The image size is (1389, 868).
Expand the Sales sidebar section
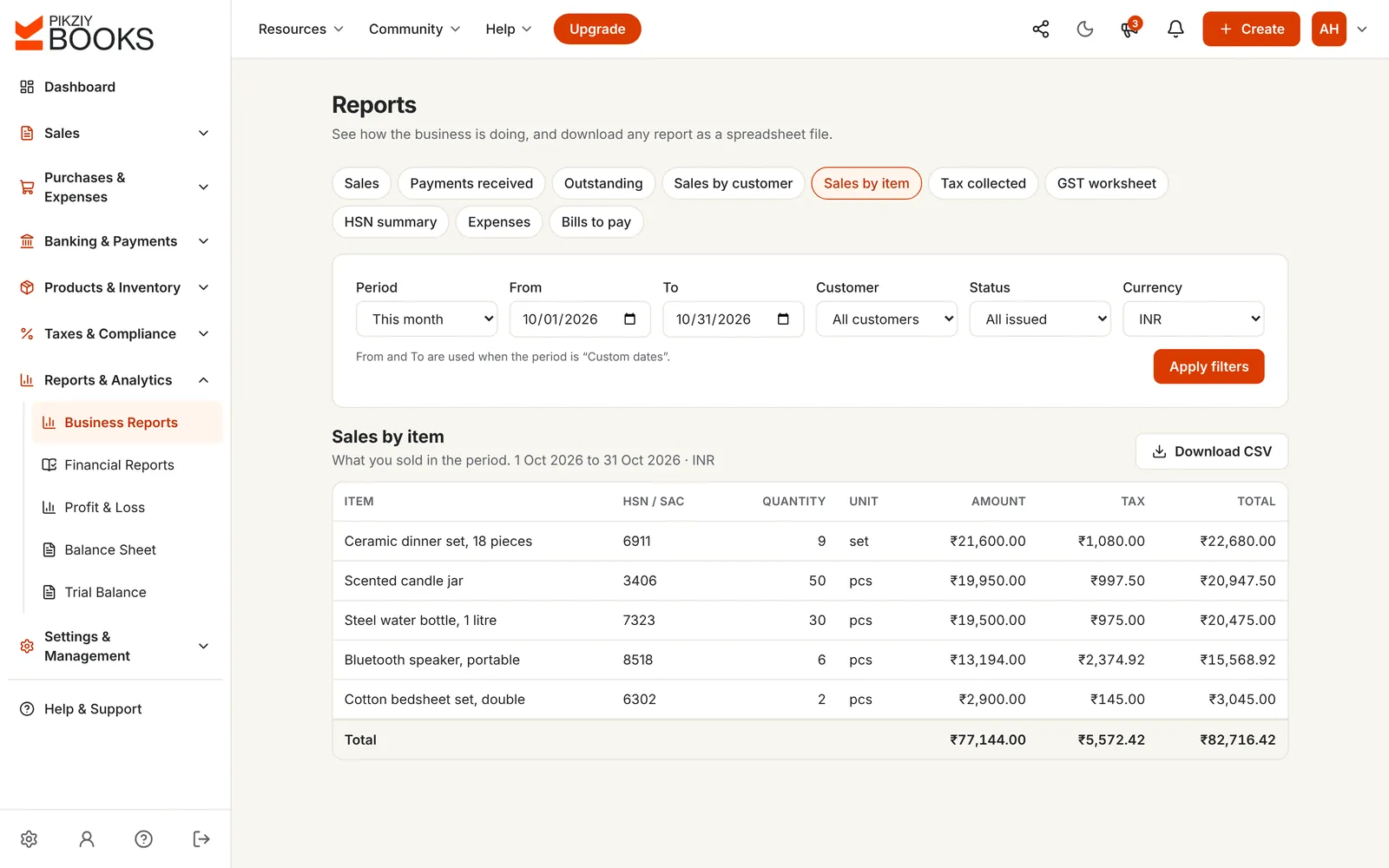click(x=115, y=133)
